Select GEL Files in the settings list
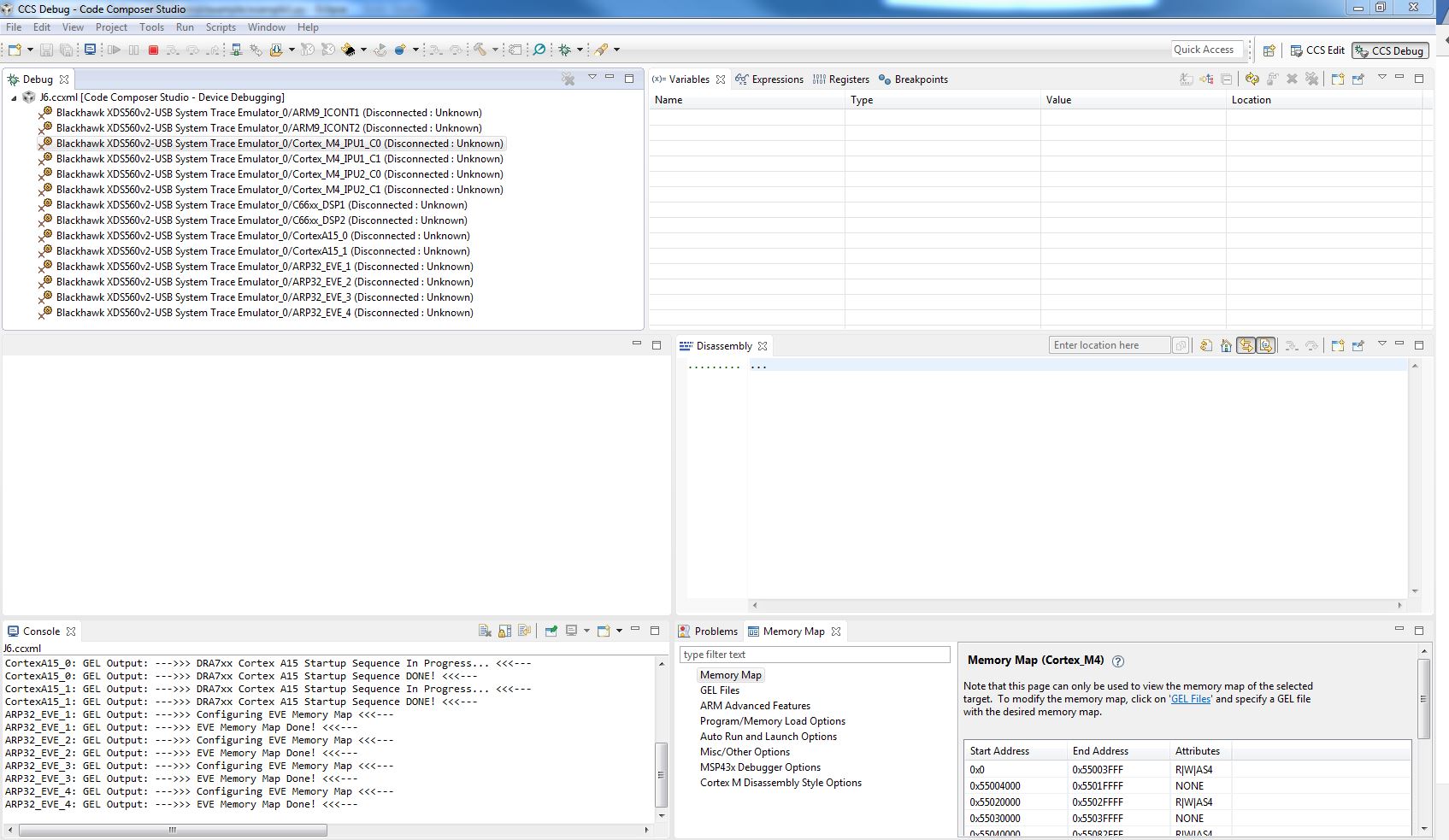Viewport: 1449px width, 840px height. [720, 690]
